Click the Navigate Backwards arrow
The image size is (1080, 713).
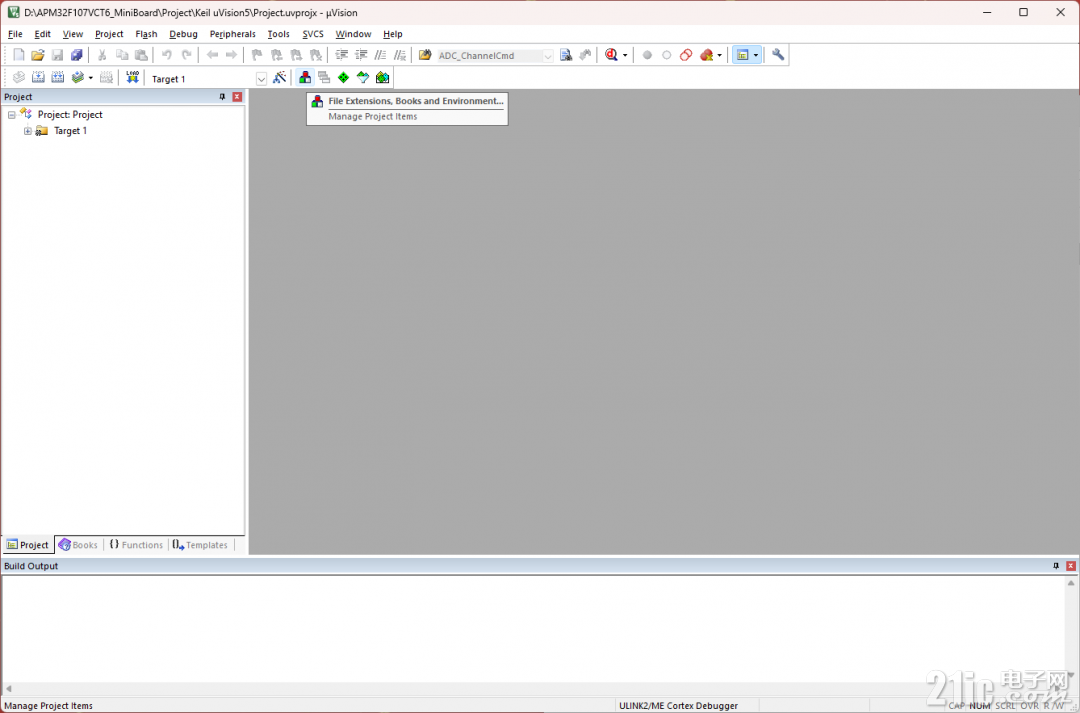point(212,55)
